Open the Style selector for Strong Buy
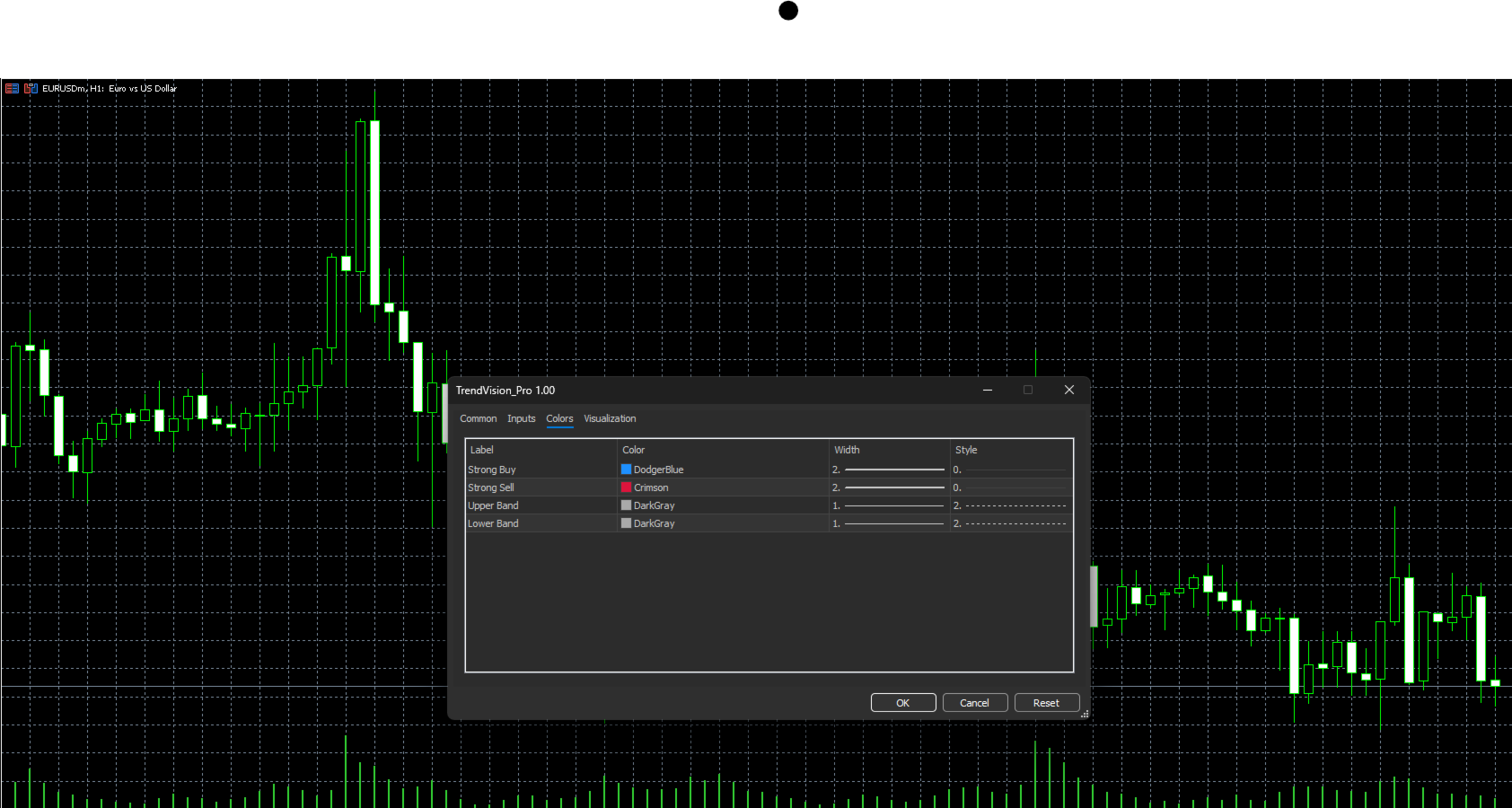The image size is (1512, 808). 1011,470
